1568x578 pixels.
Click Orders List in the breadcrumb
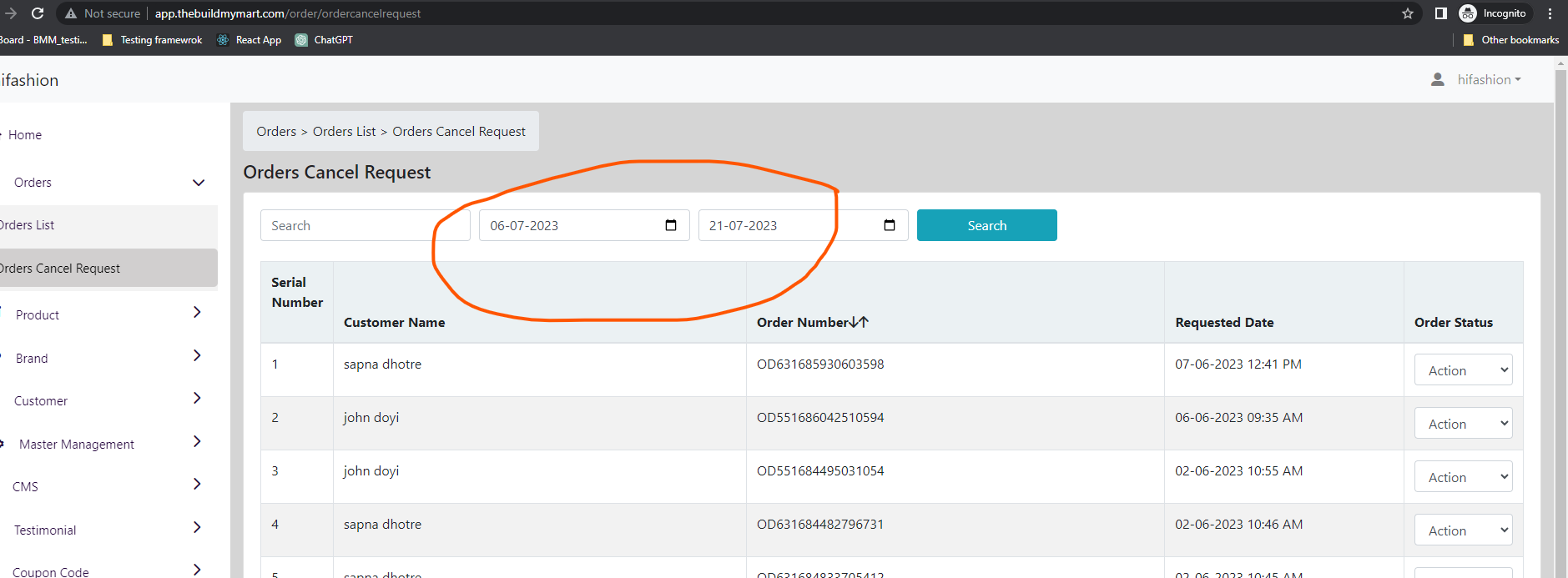[344, 132]
